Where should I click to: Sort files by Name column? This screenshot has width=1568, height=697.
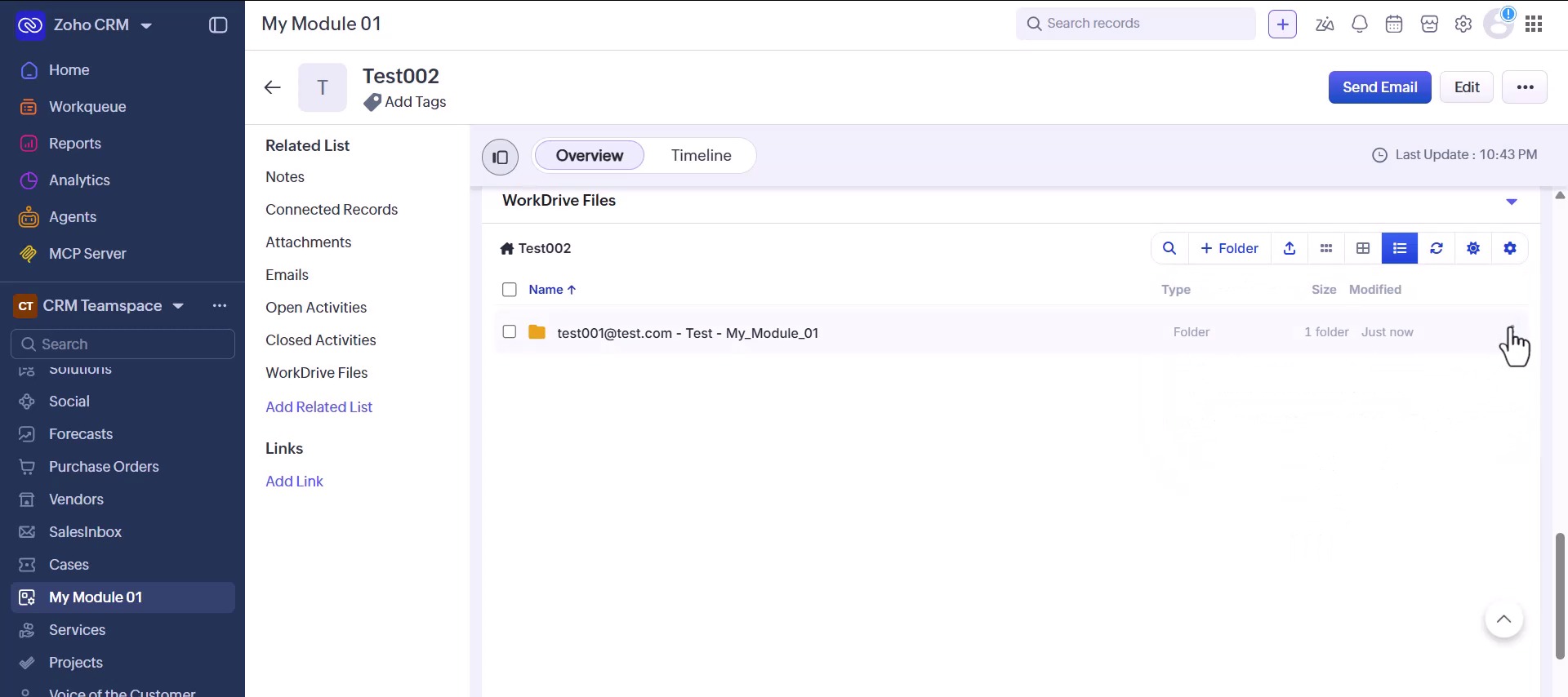click(552, 290)
